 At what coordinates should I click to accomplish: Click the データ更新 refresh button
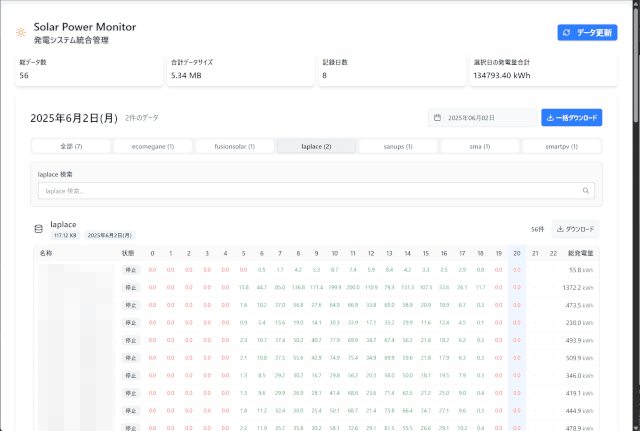tap(587, 33)
